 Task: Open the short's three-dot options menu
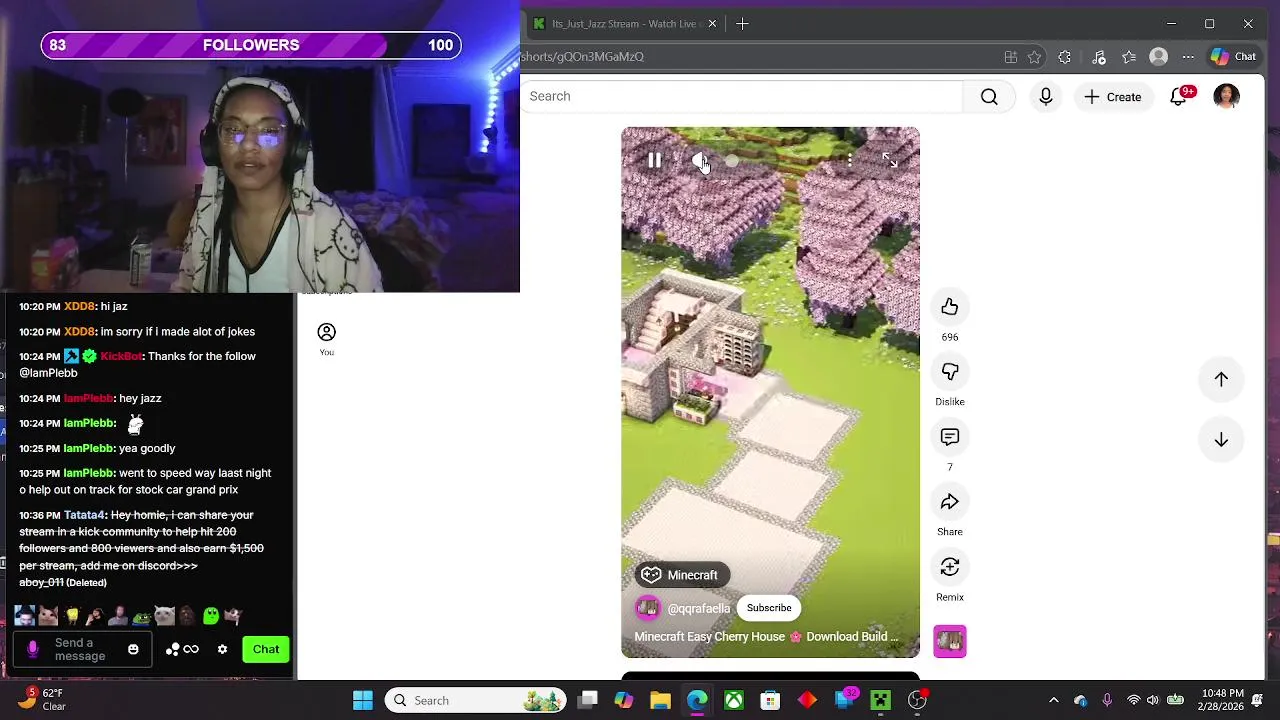coord(849,160)
